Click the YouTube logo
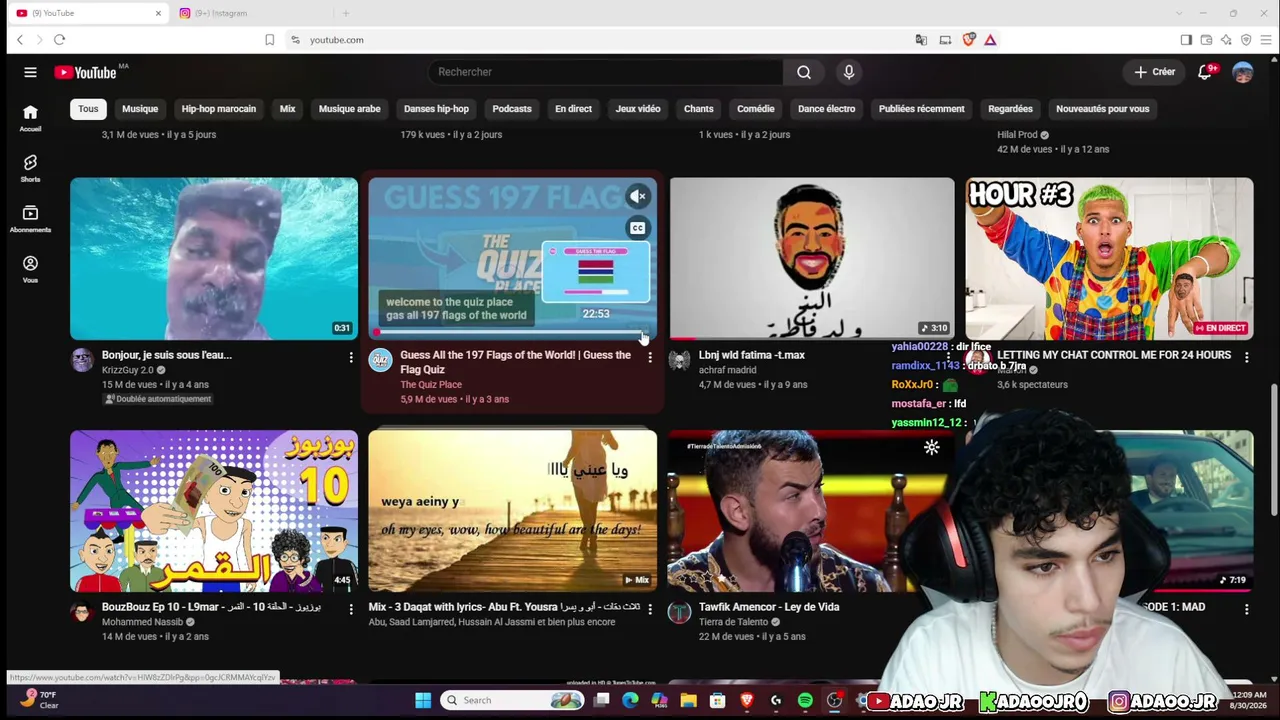1280x720 pixels. coord(86,72)
